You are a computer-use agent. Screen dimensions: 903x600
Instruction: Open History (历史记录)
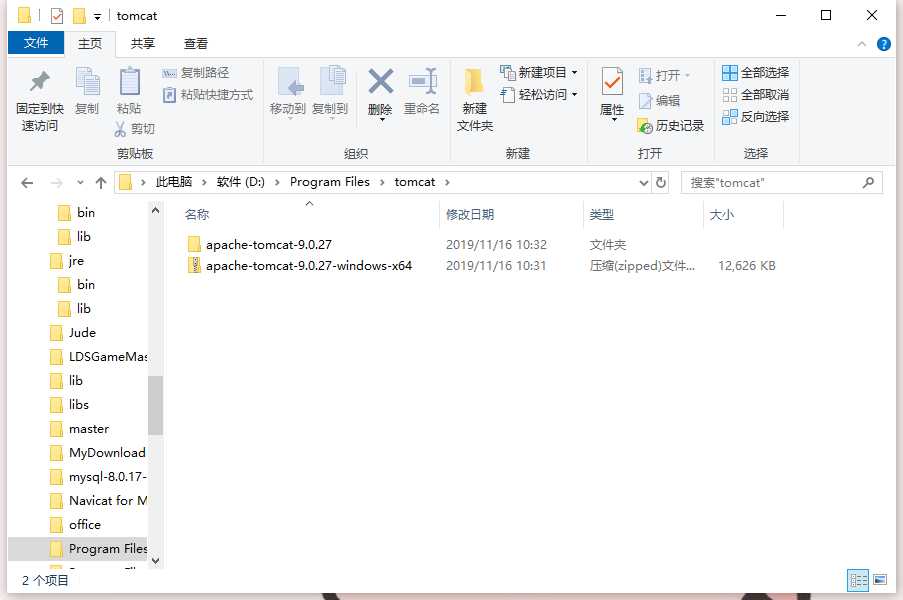click(670, 126)
